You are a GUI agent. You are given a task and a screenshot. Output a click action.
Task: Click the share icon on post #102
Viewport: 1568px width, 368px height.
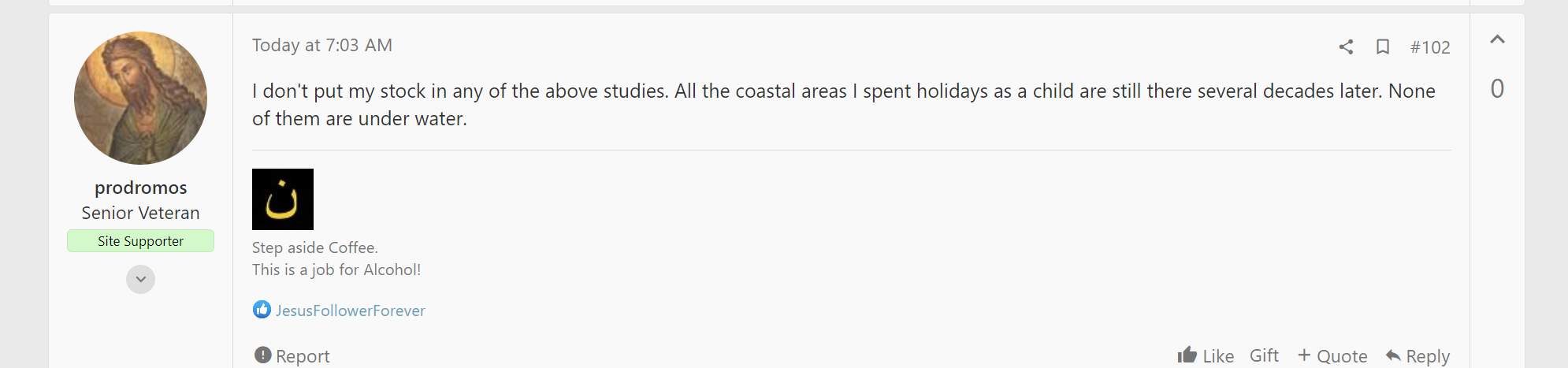click(1346, 46)
